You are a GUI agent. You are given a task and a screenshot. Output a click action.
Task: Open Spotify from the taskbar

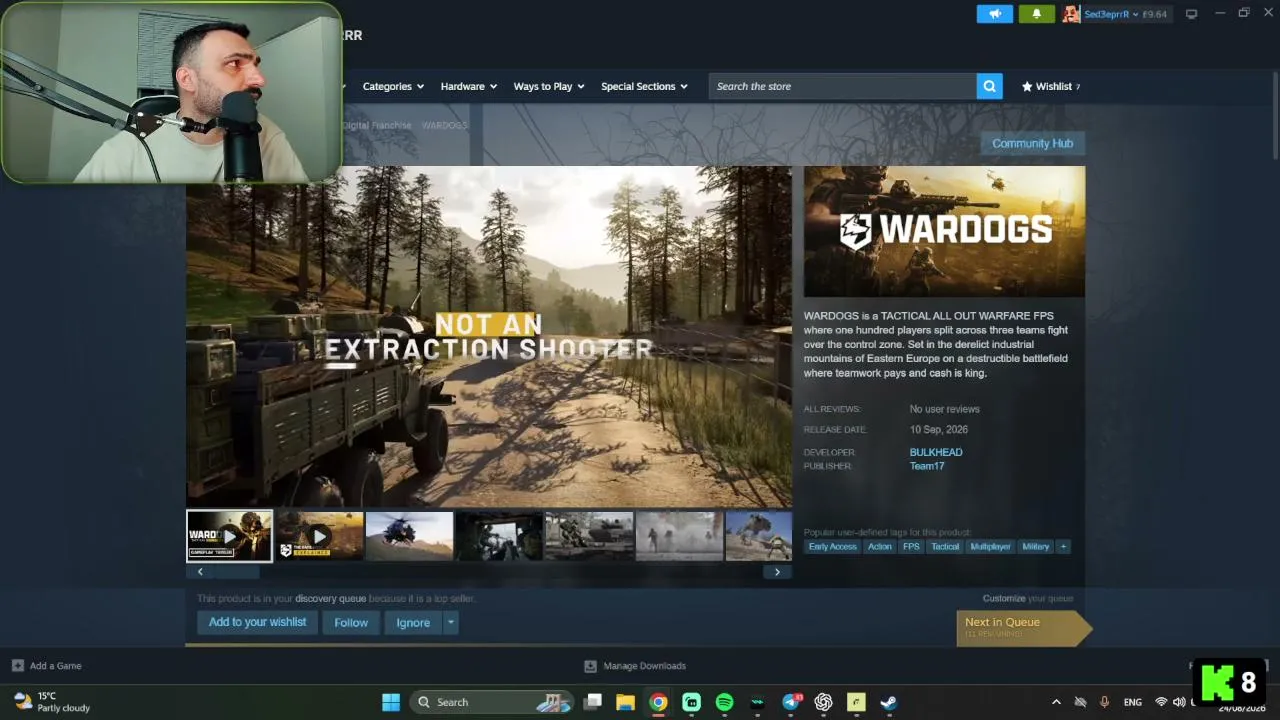pos(725,702)
